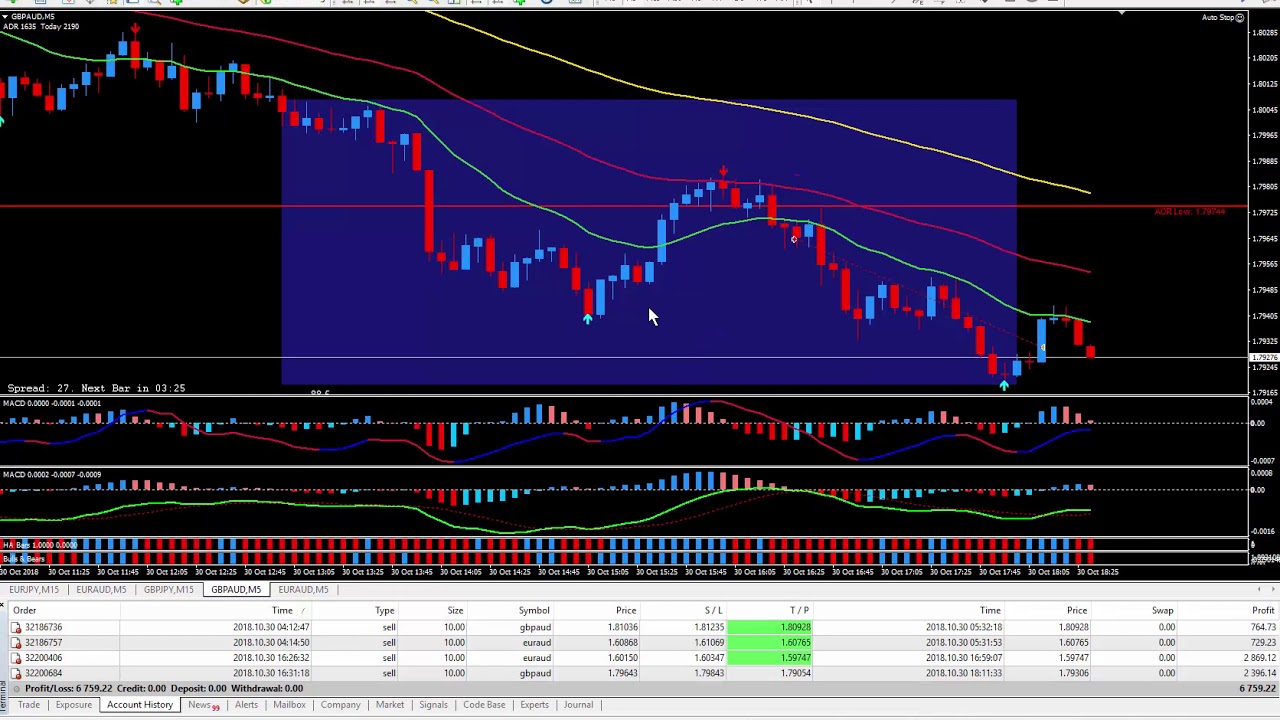The image size is (1280, 720).
Task: View the Journal tab
Action: pyautogui.click(x=578, y=705)
